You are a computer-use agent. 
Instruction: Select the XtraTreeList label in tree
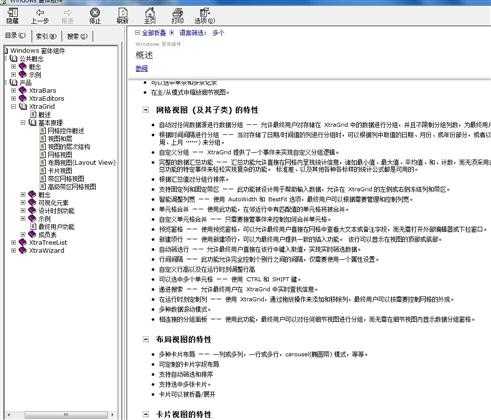(48, 242)
